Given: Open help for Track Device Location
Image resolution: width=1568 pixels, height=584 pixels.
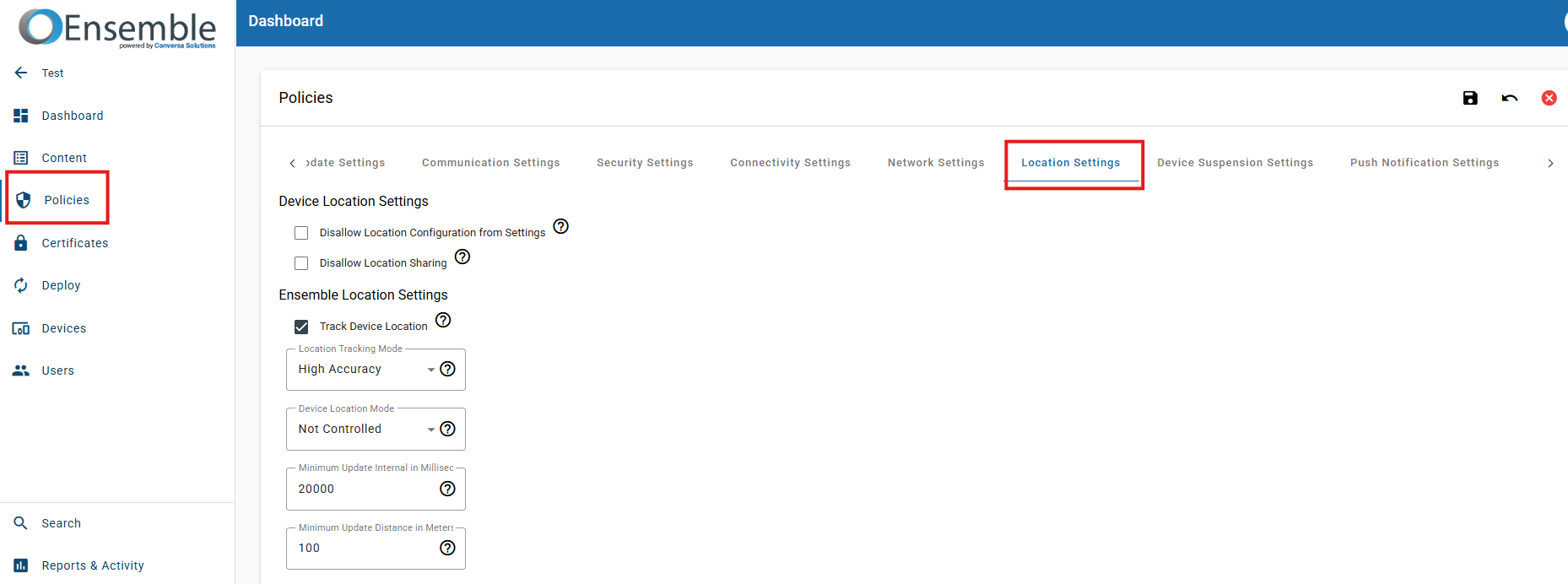Looking at the screenshot, I should pos(443,320).
